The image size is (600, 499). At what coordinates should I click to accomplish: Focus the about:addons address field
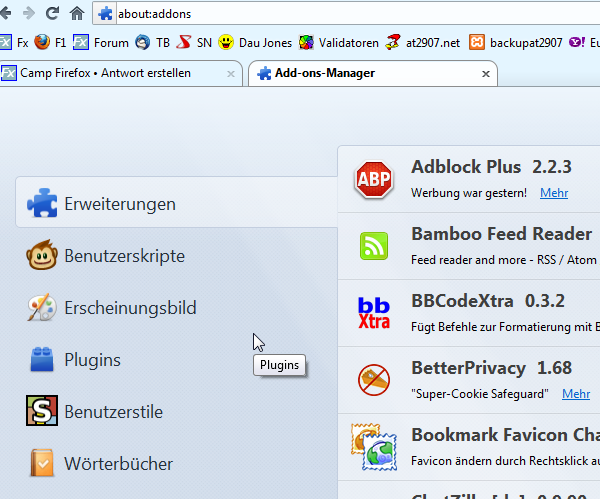click(356, 14)
